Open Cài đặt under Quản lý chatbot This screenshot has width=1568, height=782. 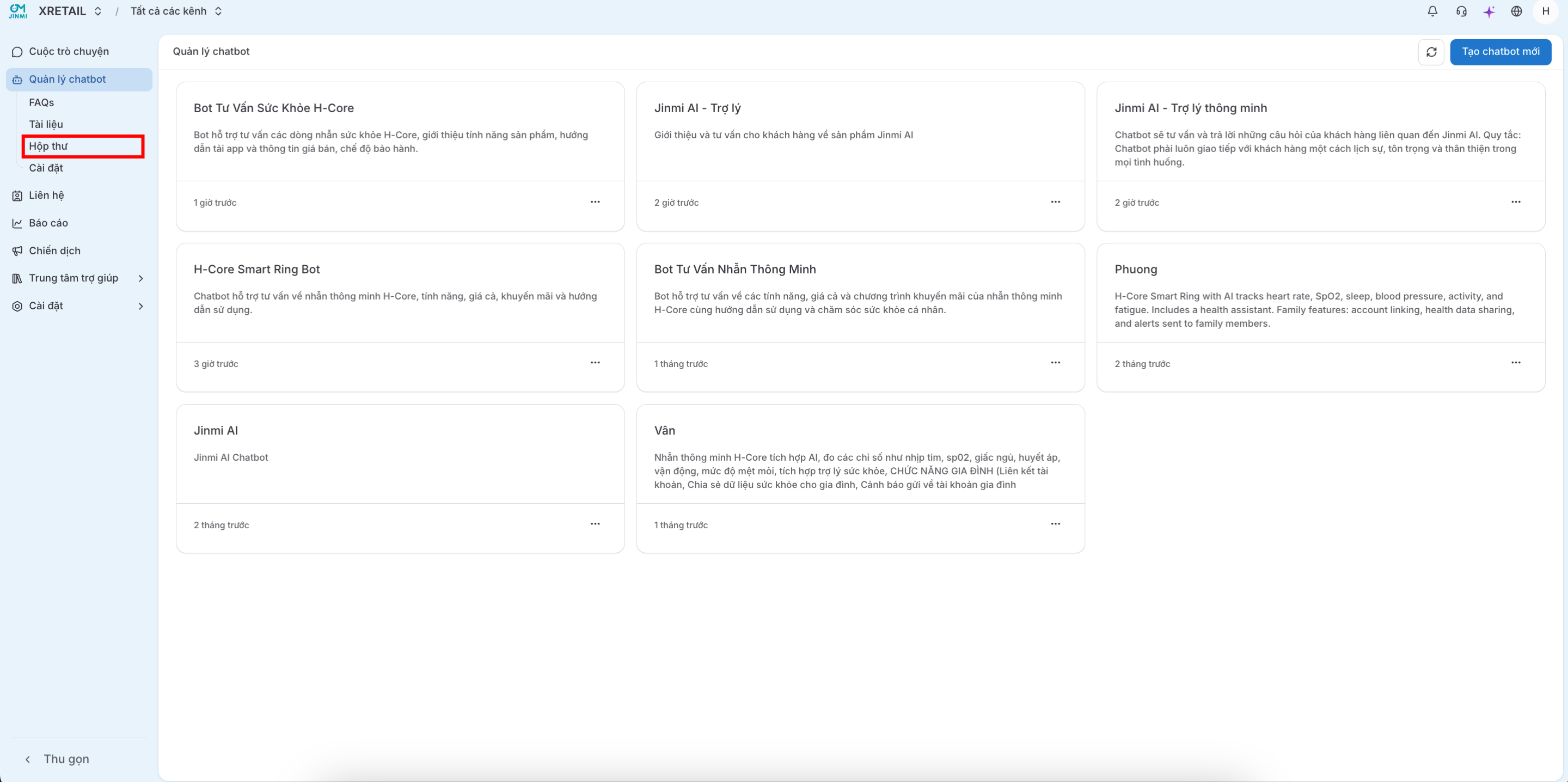coord(46,168)
